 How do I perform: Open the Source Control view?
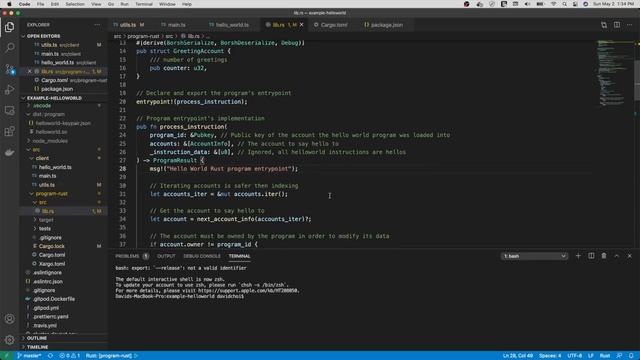click(x=9, y=69)
